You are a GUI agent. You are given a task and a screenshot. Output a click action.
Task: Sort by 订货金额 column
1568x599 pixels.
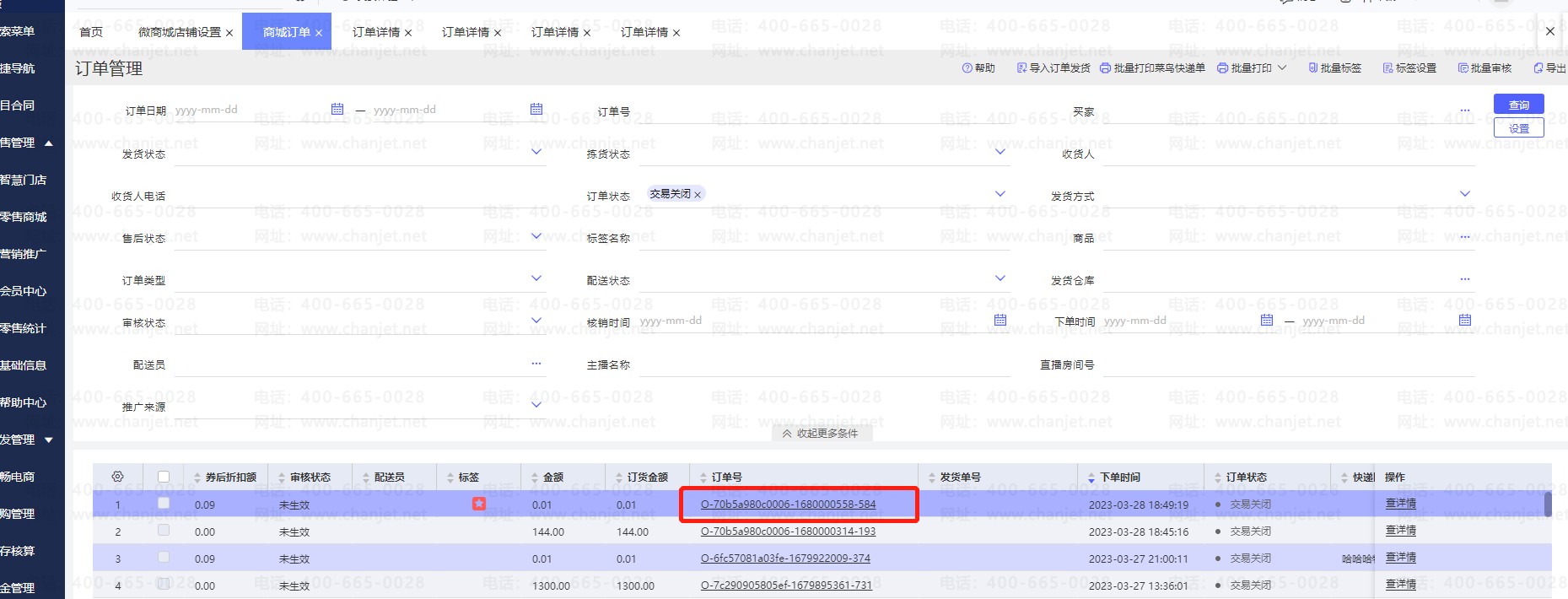[619, 478]
